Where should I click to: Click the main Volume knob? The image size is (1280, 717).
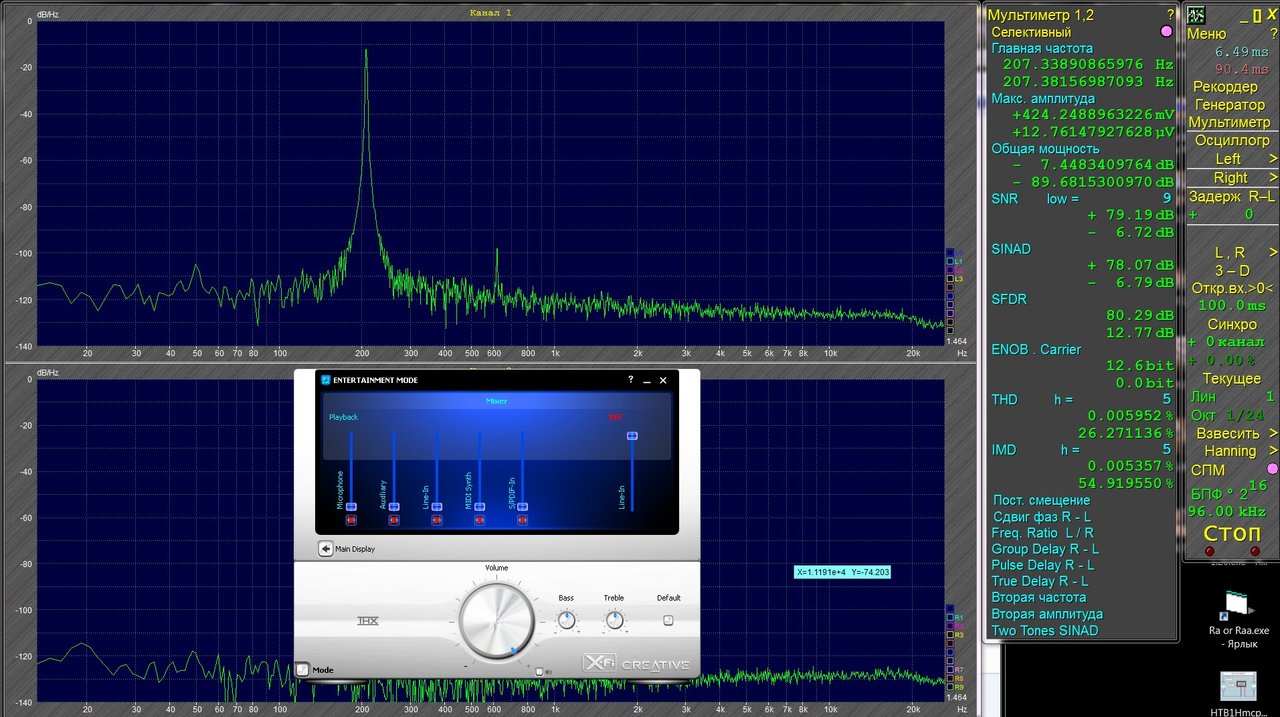click(x=496, y=621)
